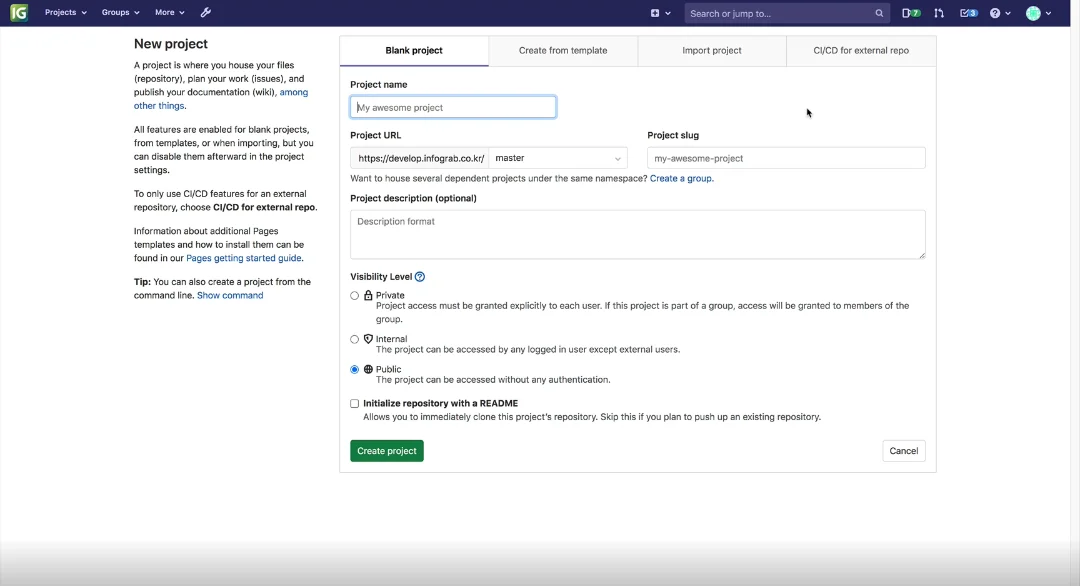Click the plus new-item icon in navbar
1080x586 pixels.
(658, 13)
